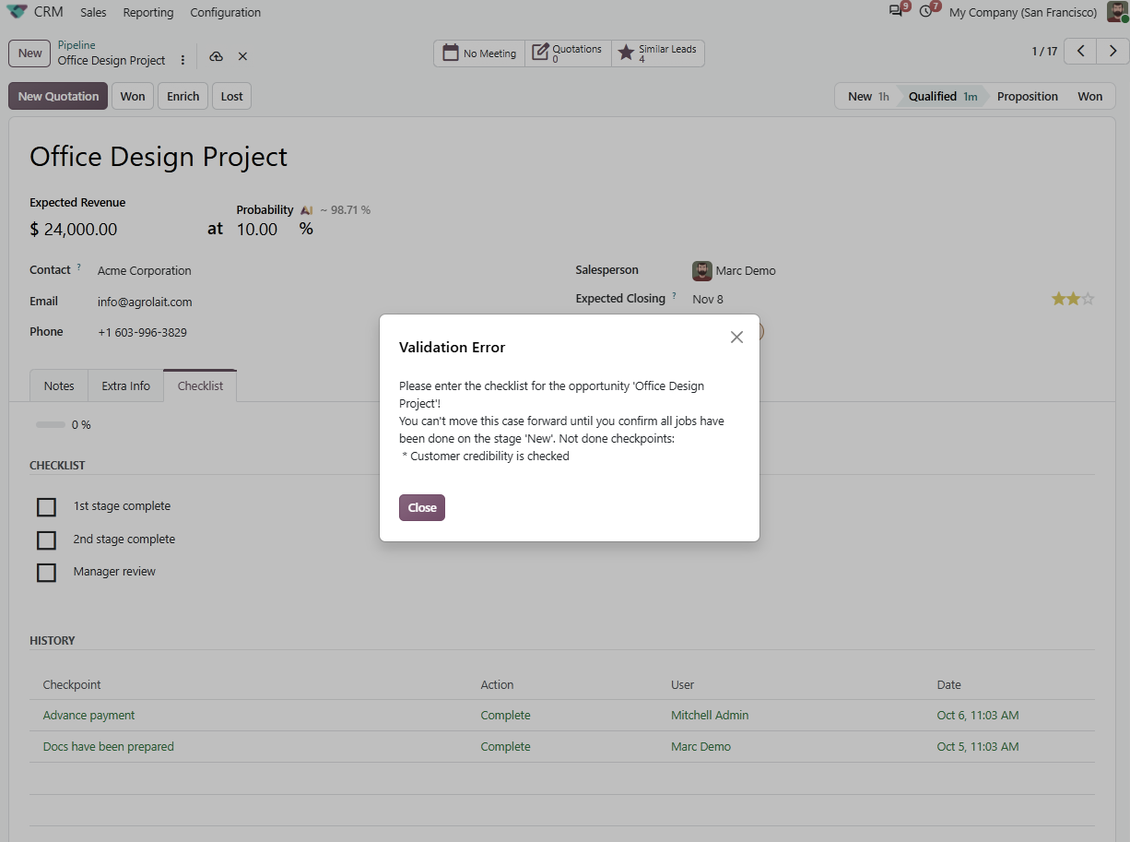This screenshot has width=1130, height=842.
Task: Switch to the Notes tab
Action: [59, 386]
